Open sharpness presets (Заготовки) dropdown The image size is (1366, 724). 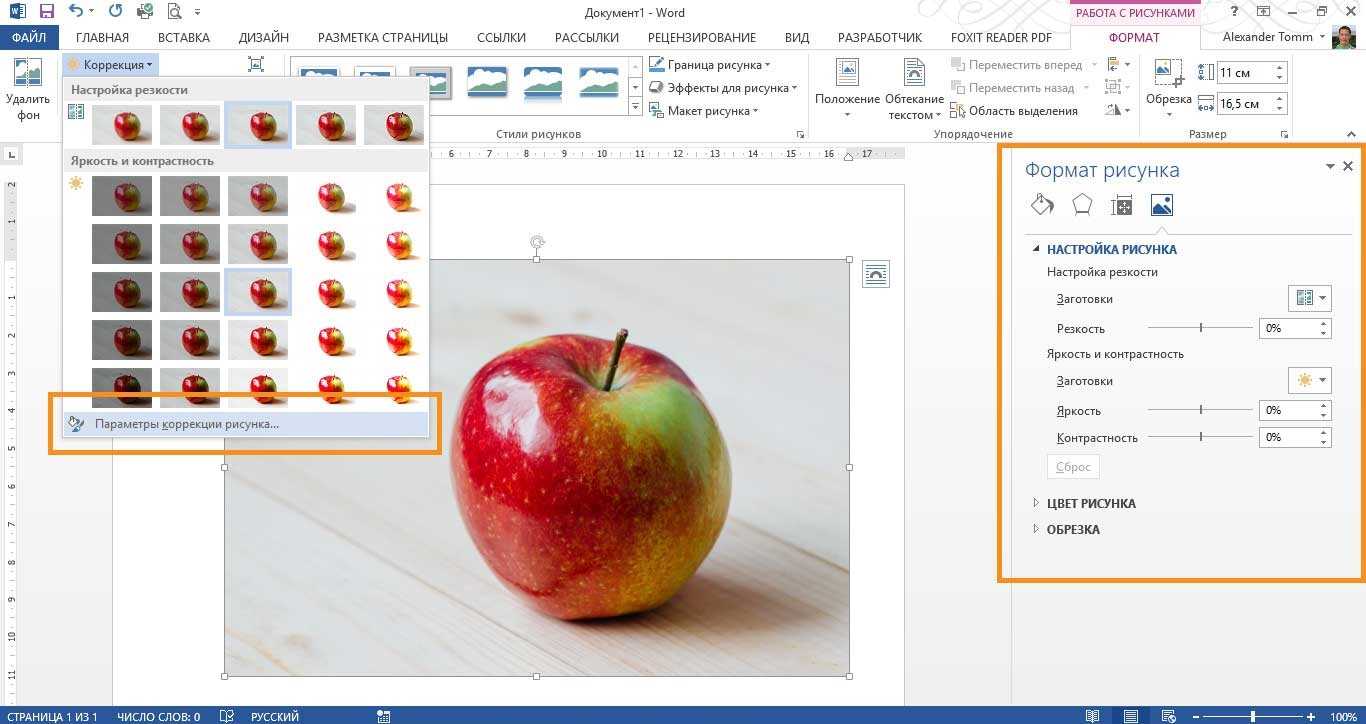(1309, 298)
